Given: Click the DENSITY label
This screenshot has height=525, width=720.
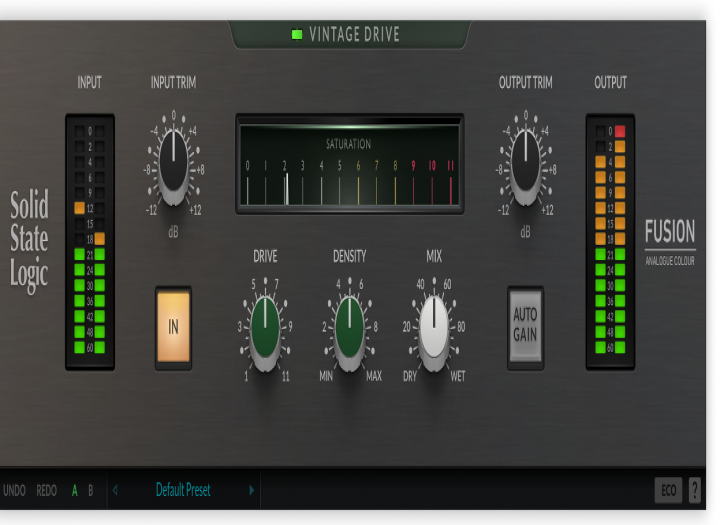Looking at the screenshot, I should [x=349, y=256].
